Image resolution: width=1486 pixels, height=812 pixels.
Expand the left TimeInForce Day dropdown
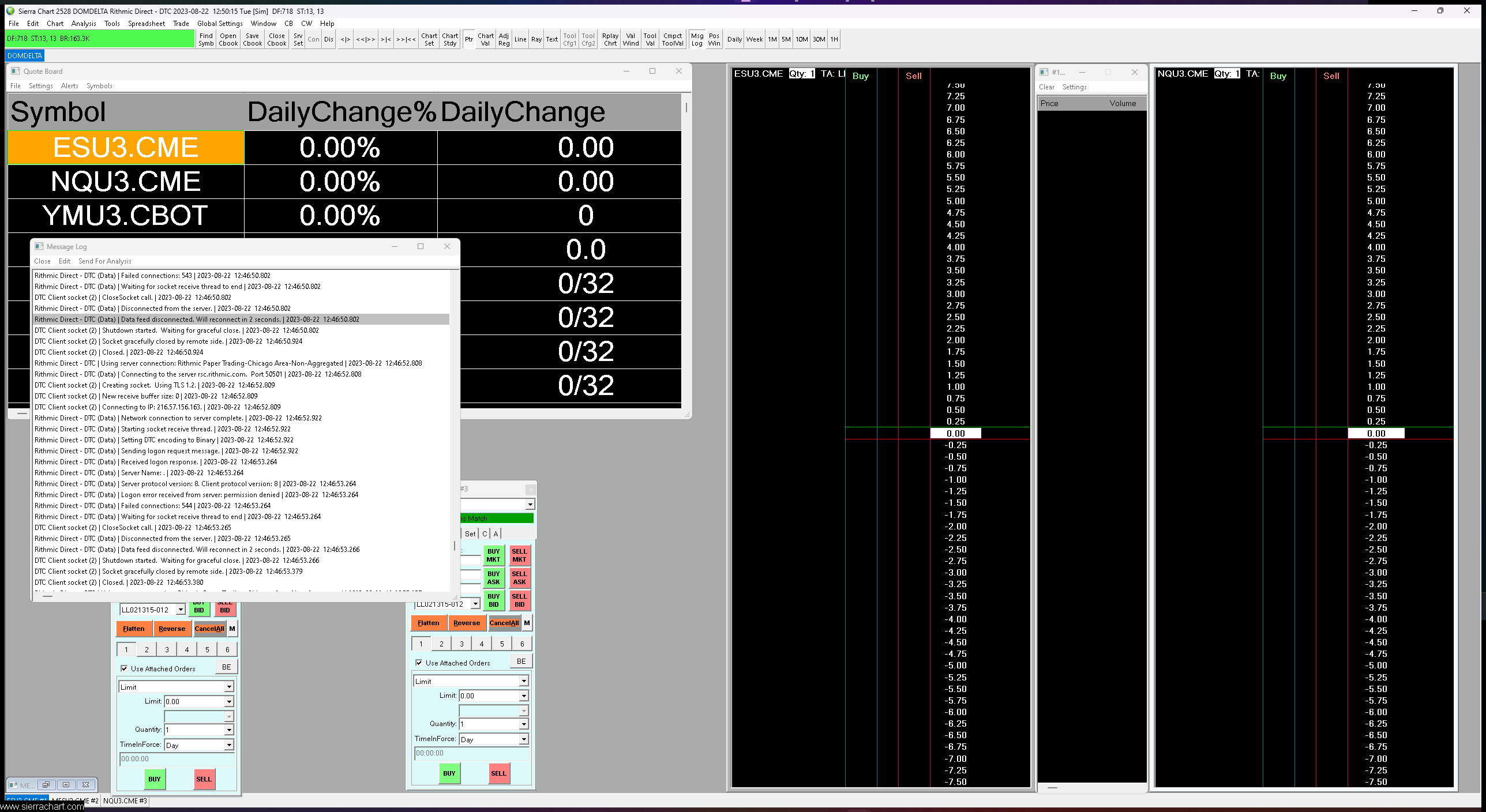pos(229,745)
